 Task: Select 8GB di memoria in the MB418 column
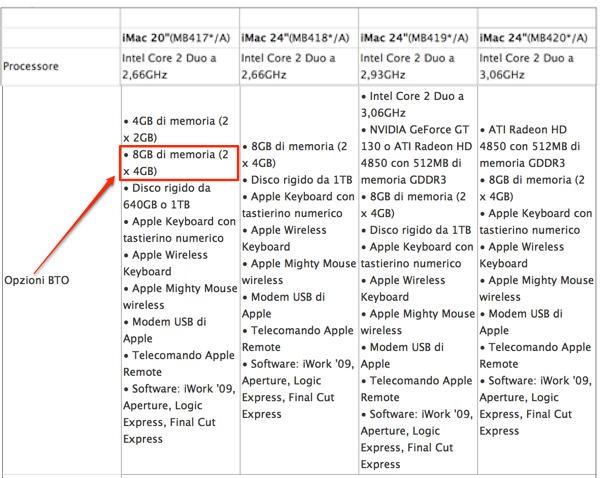[x=295, y=155]
